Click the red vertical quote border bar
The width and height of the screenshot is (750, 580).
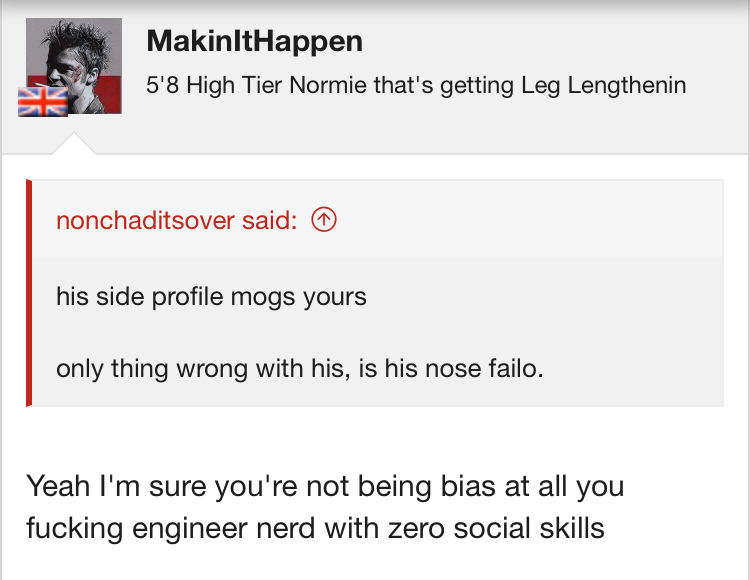(x=29, y=293)
